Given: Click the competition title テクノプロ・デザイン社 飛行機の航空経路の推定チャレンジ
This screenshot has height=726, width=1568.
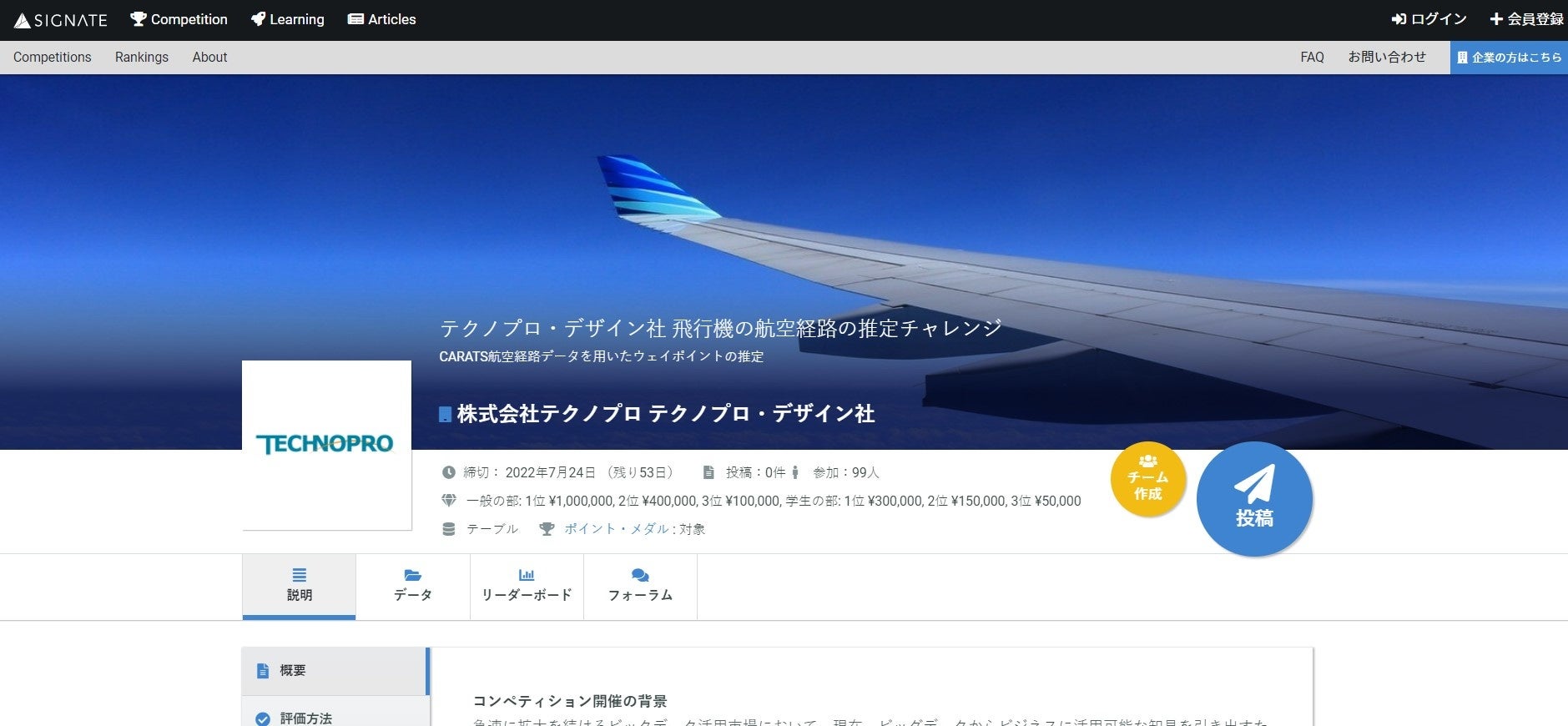Looking at the screenshot, I should point(721,328).
